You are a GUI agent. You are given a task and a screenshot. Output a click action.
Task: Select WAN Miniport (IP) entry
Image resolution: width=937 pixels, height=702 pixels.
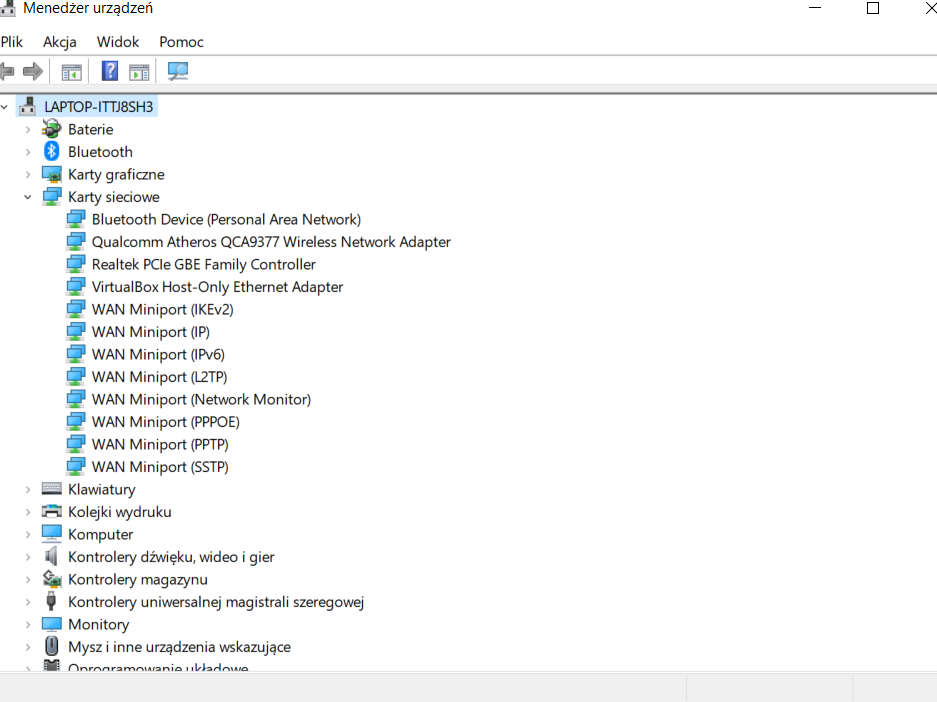point(151,332)
